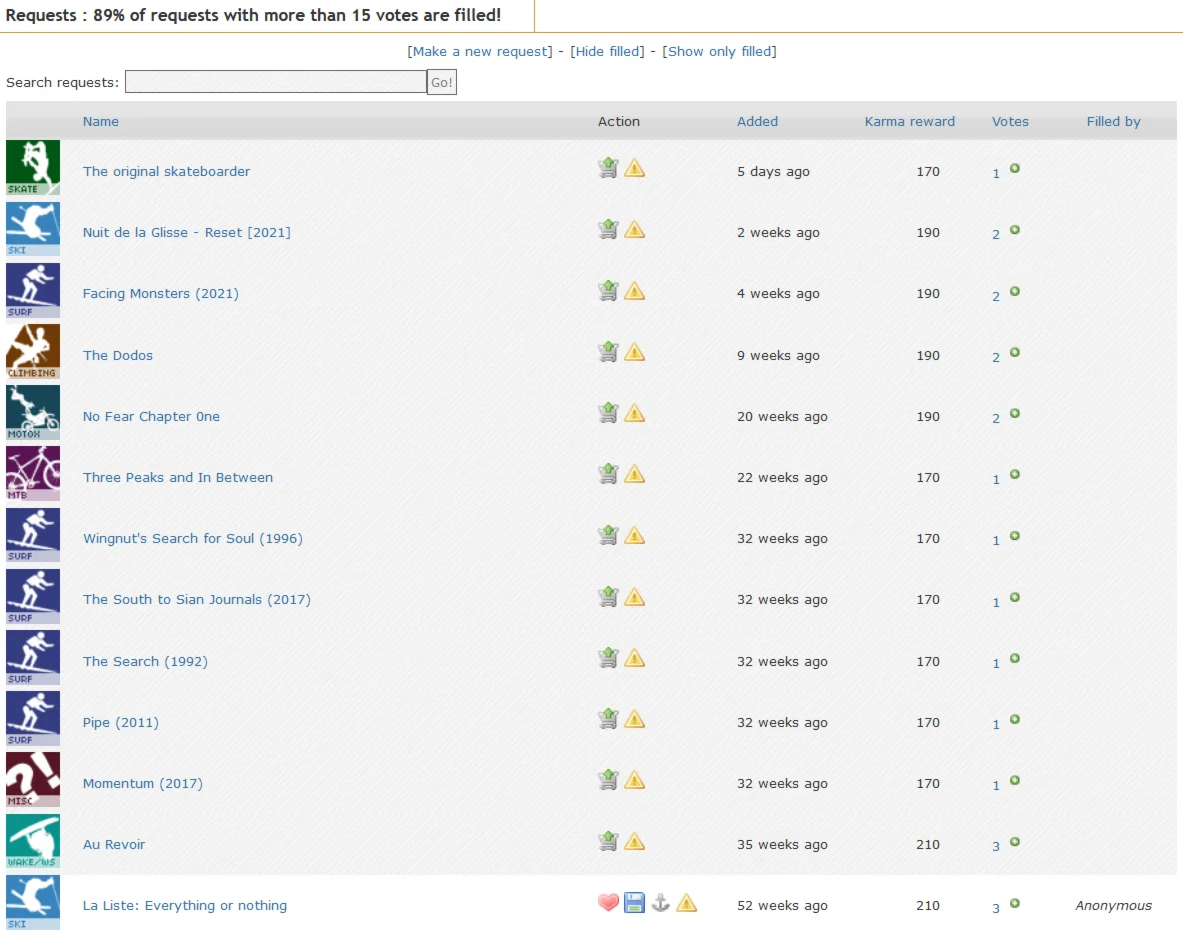1183x933 pixels.
Task: Click the heart icon on La Liste row
Action: pos(608,903)
